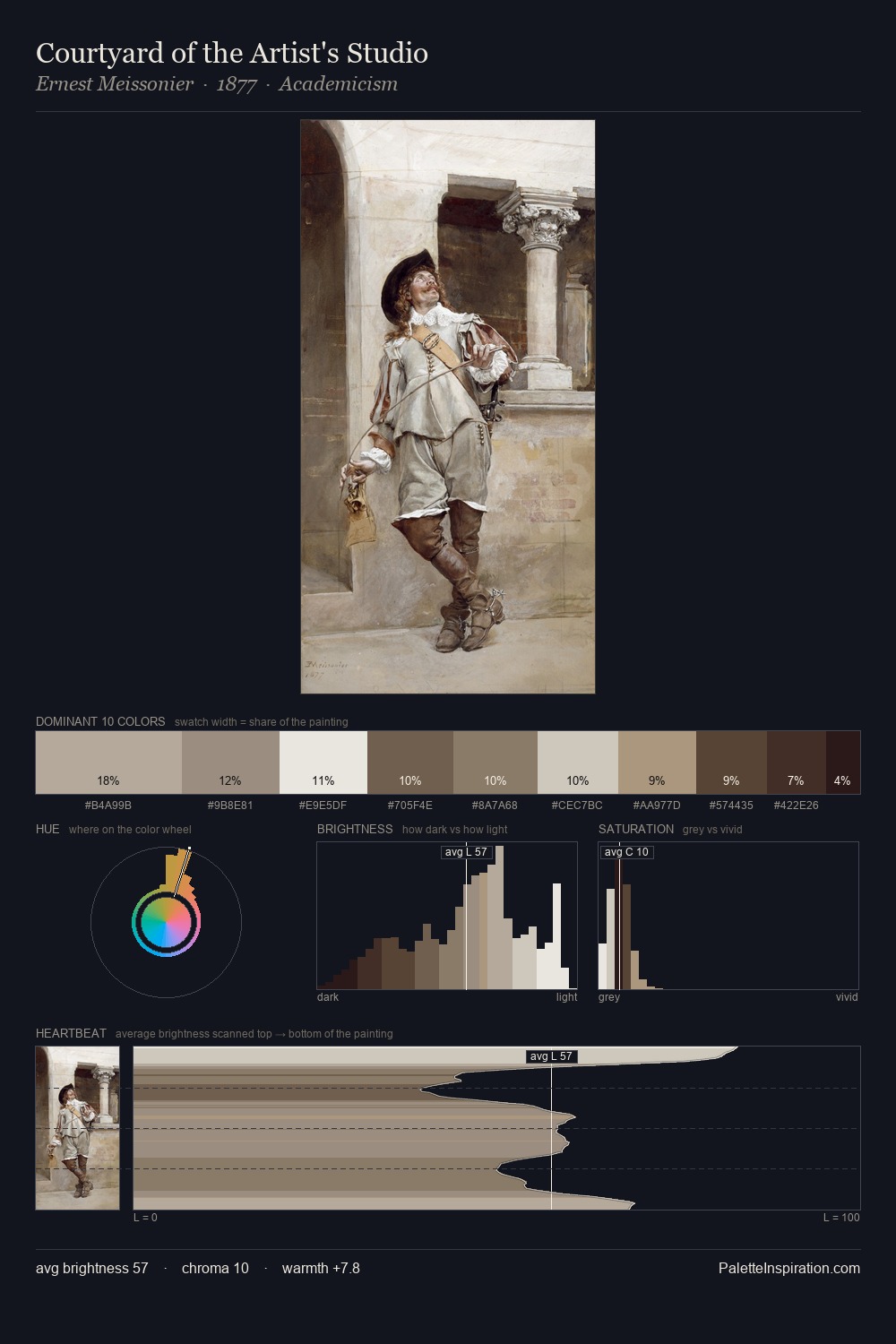This screenshot has height=1344, width=896.
Task: Click the 'vivid' axis label under saturation
Action: coord(847,997)
